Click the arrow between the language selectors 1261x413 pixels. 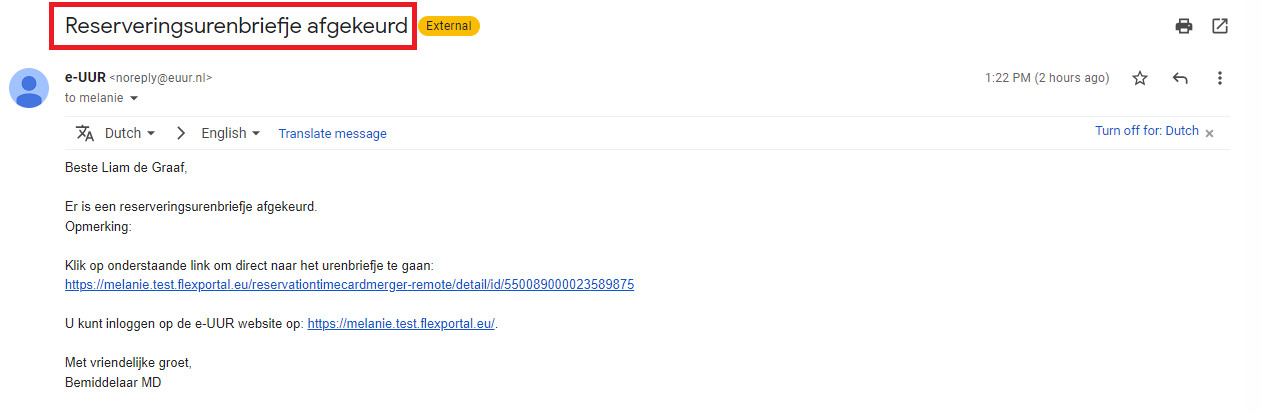[181, 133]
